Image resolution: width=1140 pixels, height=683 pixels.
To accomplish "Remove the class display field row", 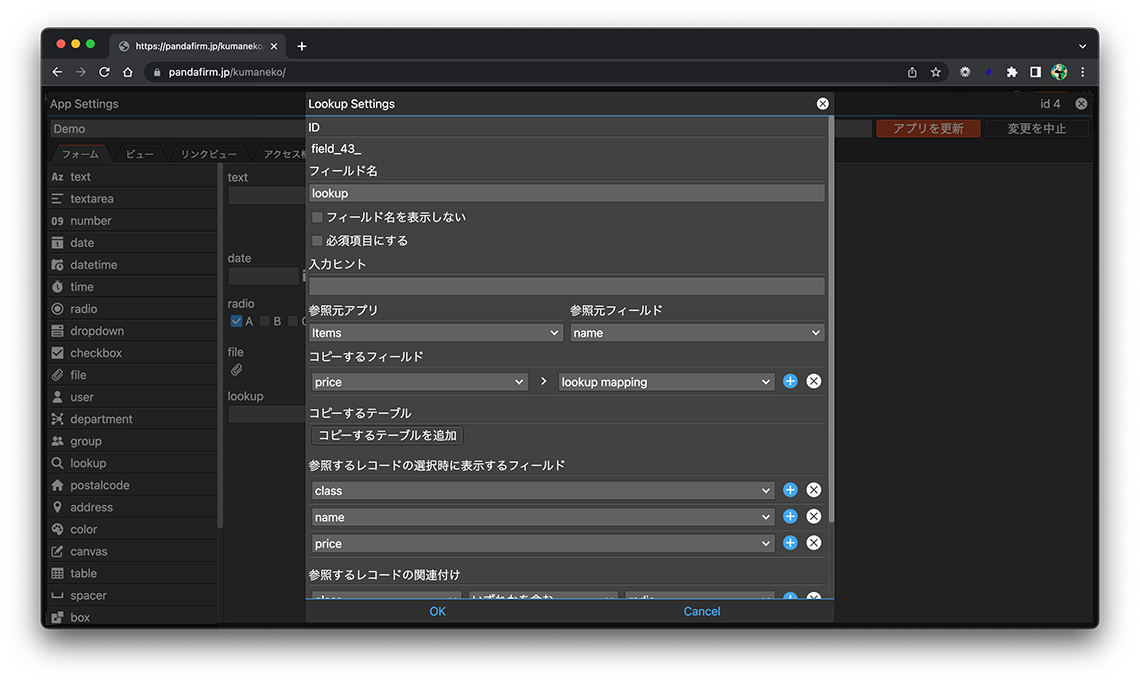I will [x=813, y=490].
